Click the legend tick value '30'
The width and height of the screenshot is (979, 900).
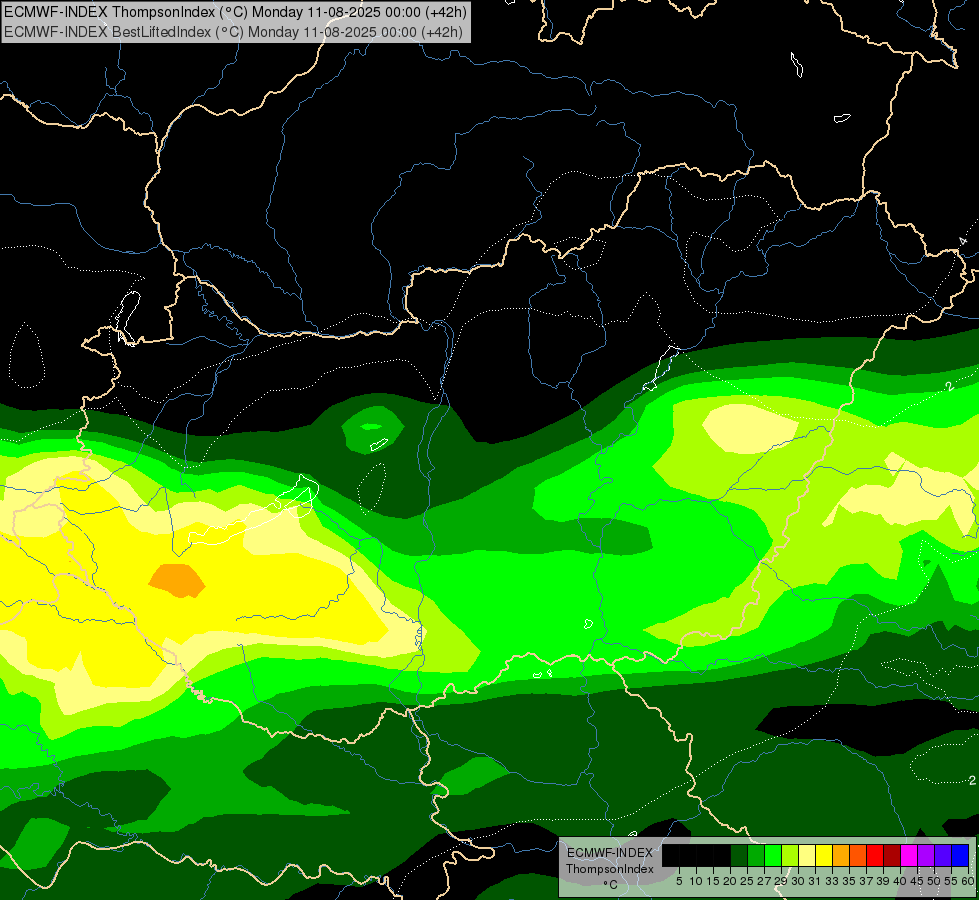(x=798, y=881)
